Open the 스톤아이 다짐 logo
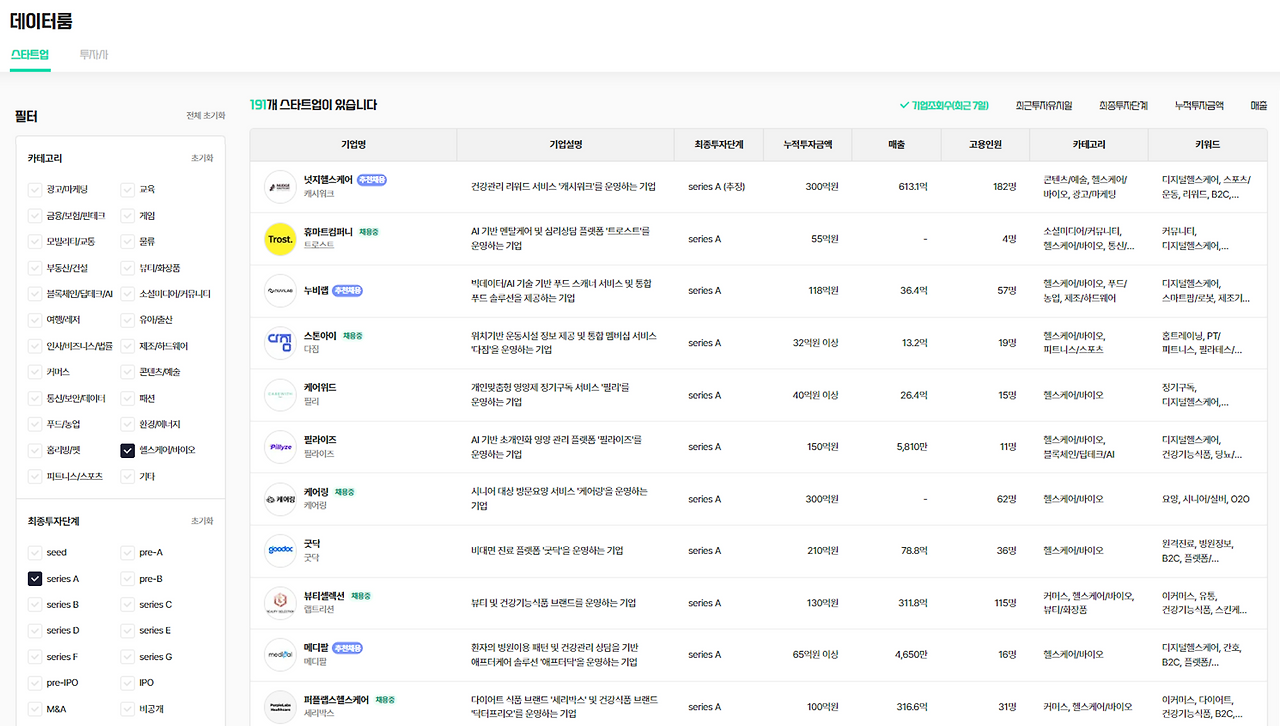The height and width of the screenshot is (726, 1280). point(280,343)
